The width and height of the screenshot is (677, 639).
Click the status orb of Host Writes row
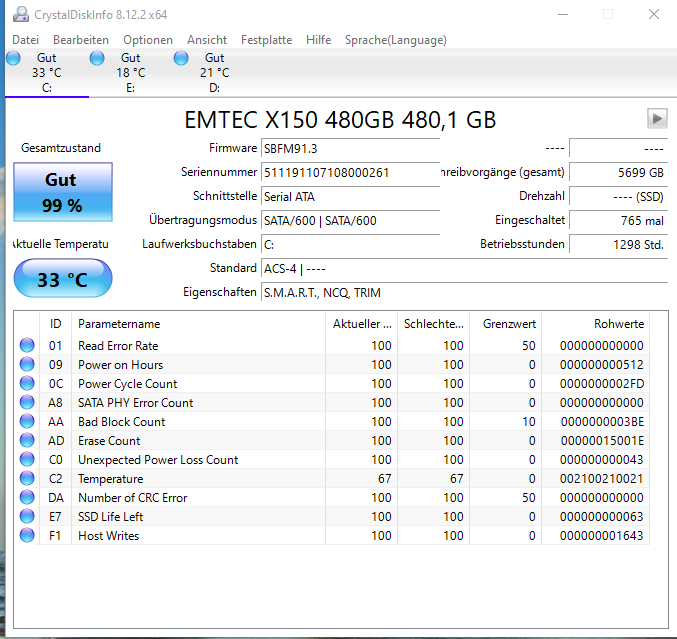27,535
